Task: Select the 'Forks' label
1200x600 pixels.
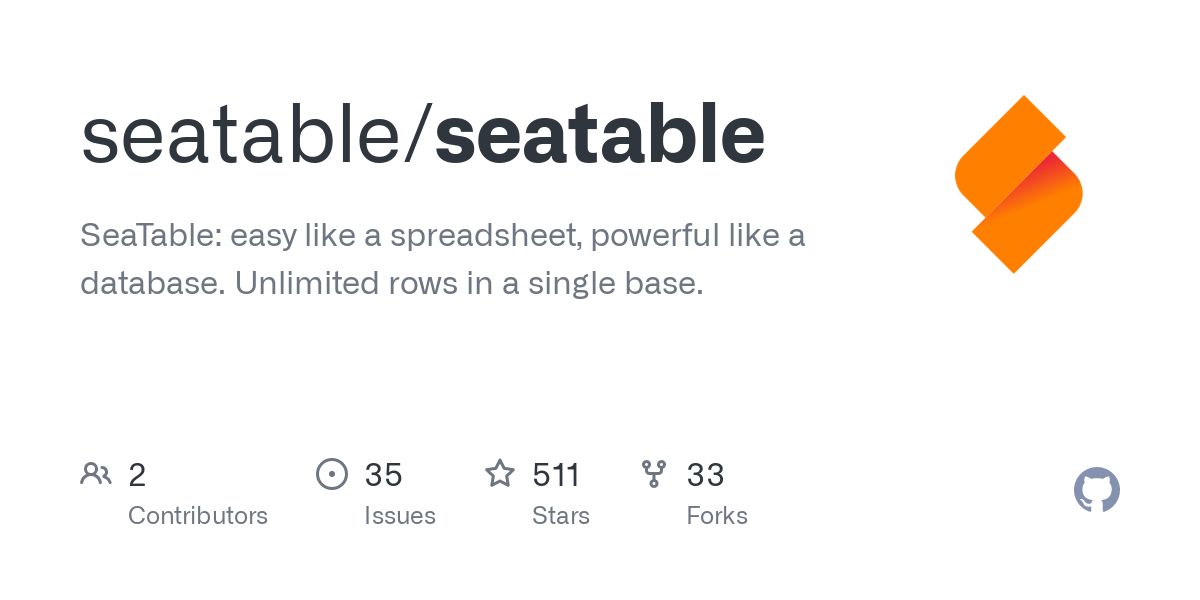Action: pos(717,516)
